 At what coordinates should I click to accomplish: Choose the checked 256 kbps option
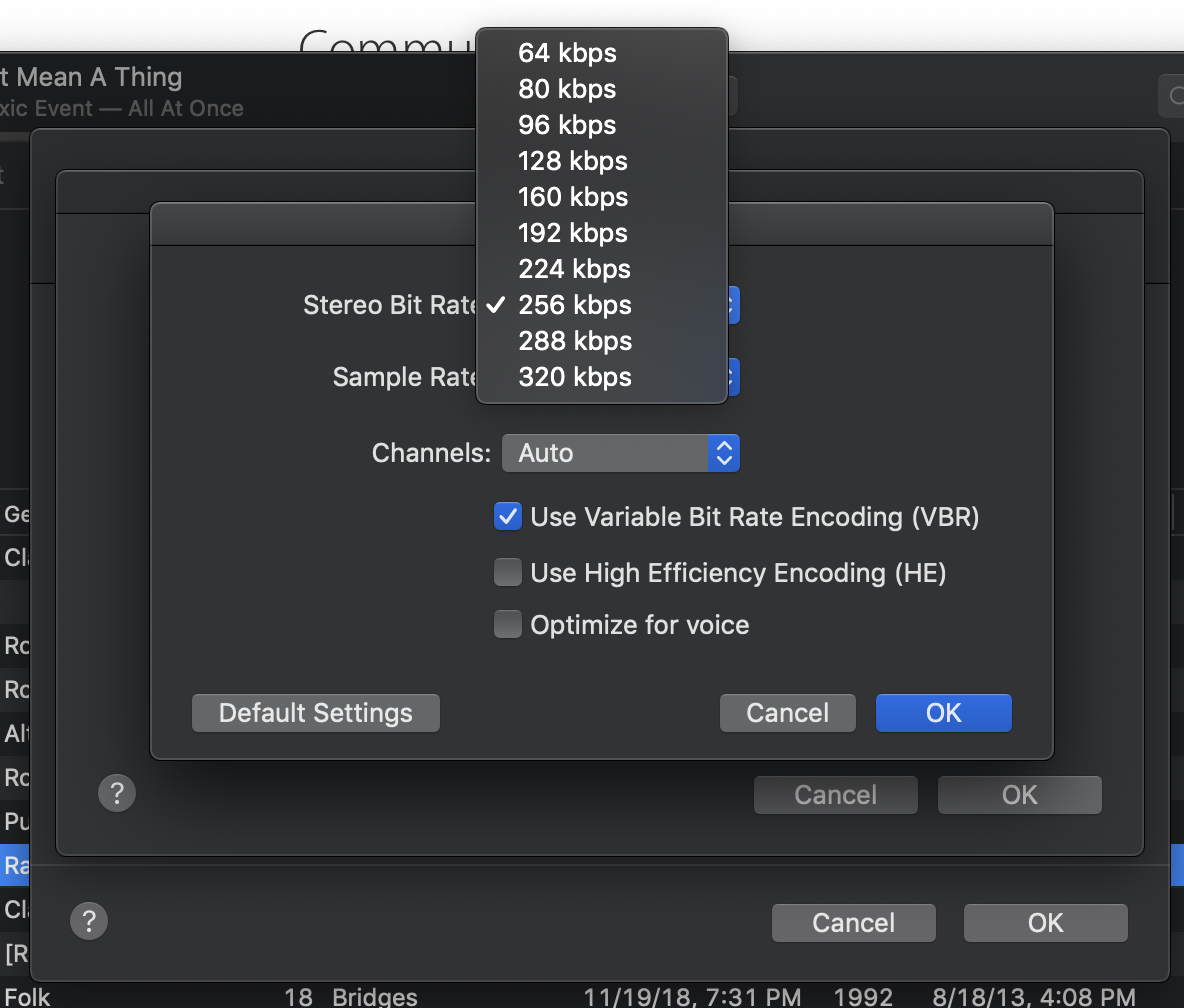pyautogui.click(x=575, y=305)
